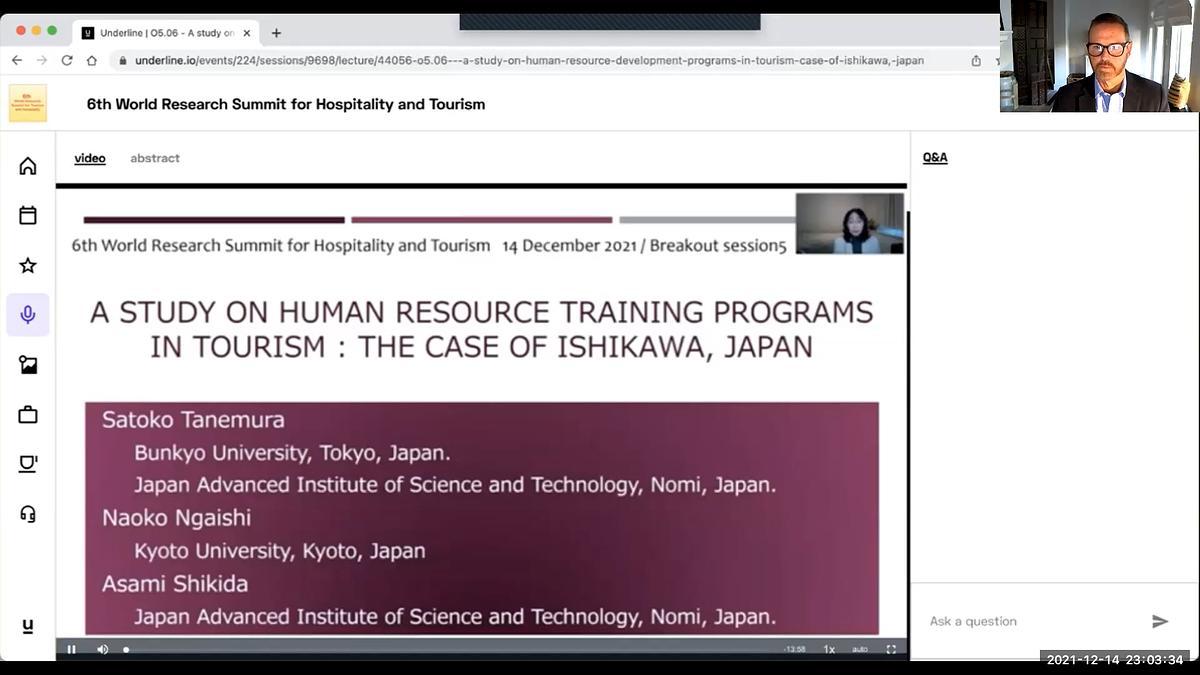Click the star favorites icon in the sidebar
Image resolution: width=1200 pixels, height=675 pixels.
pyautogui.click(x=28, y=265)
